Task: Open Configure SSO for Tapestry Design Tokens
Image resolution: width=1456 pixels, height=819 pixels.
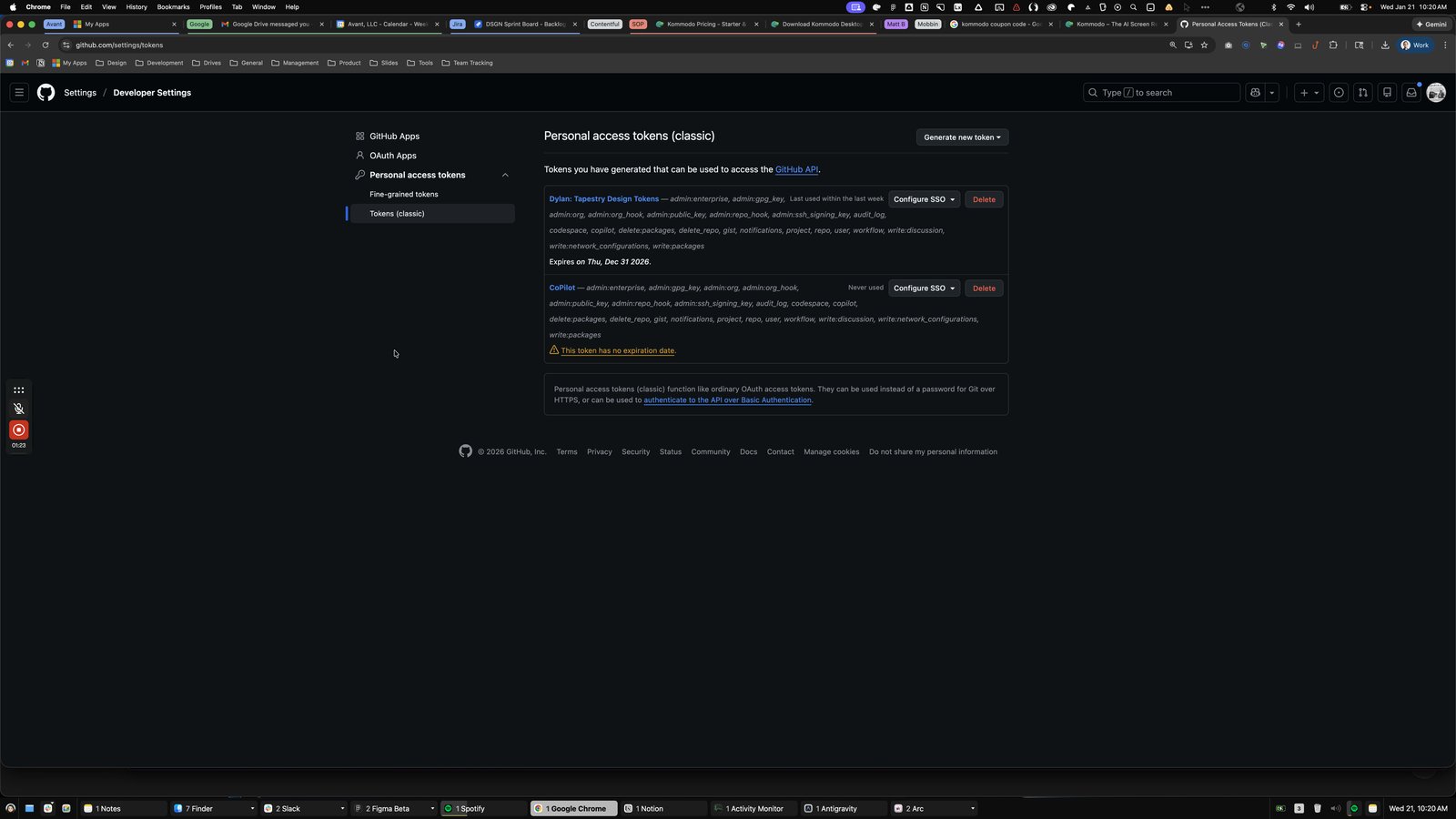Action: 924,199
